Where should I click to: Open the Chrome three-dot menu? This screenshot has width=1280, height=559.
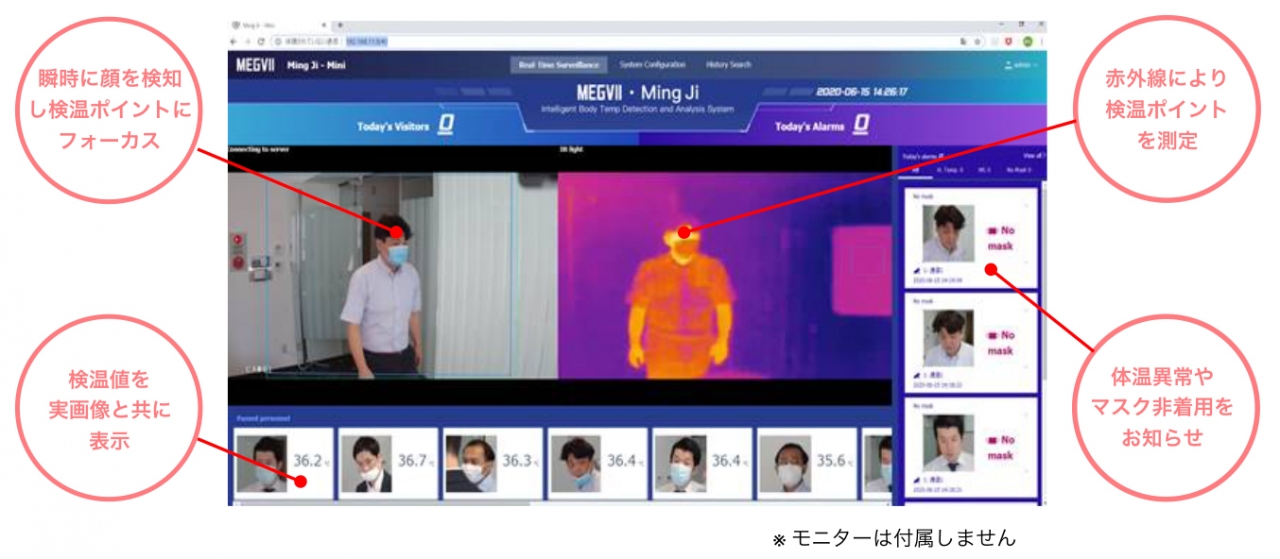tap(1041, 41)
